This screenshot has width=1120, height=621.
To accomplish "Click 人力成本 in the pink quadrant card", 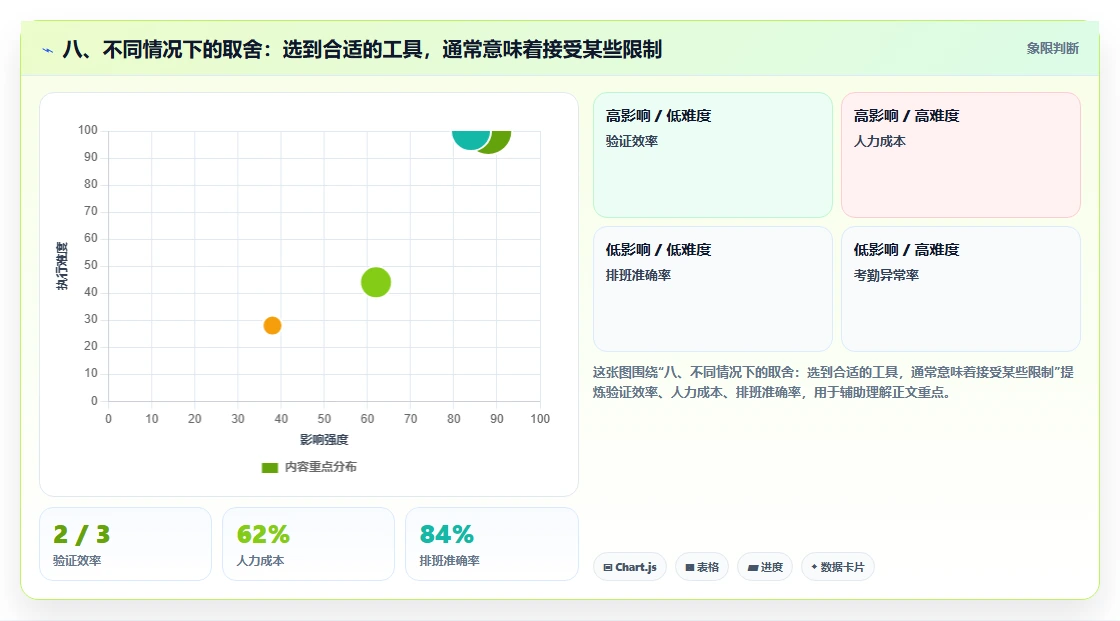I will click(x=879, y=141).
